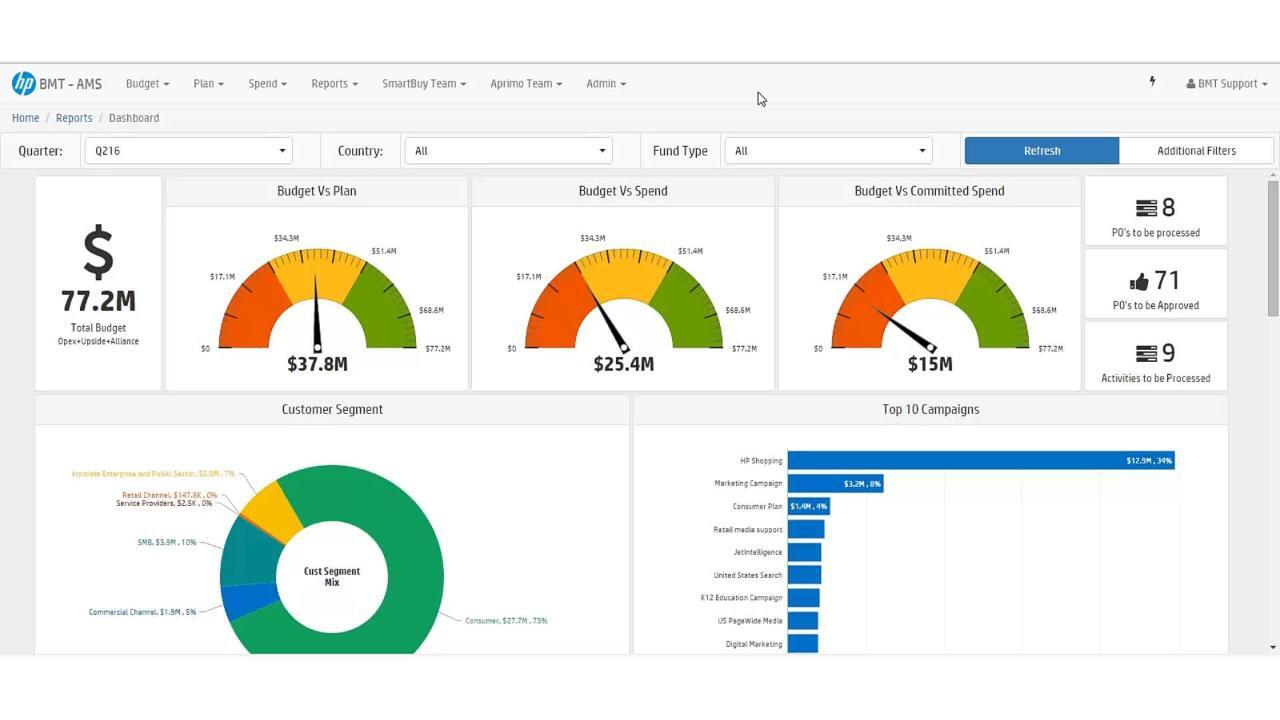The image size is (1280, 720).
Task: Click the 77.2M Total Budget figure
Action: (x=98, y=301)
